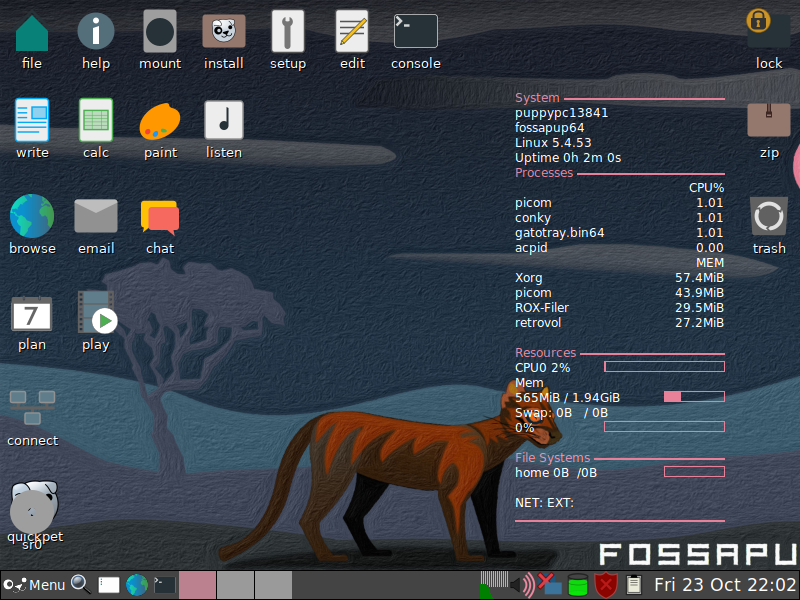
Task: Open the network disconnected tray icon
Action: (549, 585)
